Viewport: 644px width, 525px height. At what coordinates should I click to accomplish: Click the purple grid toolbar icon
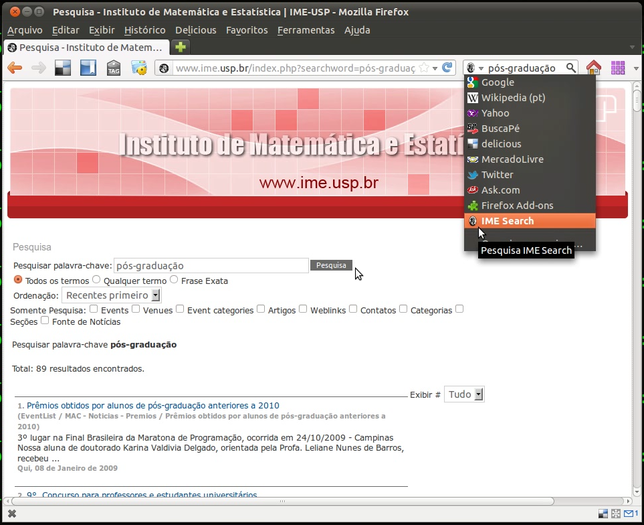(618, 68)
